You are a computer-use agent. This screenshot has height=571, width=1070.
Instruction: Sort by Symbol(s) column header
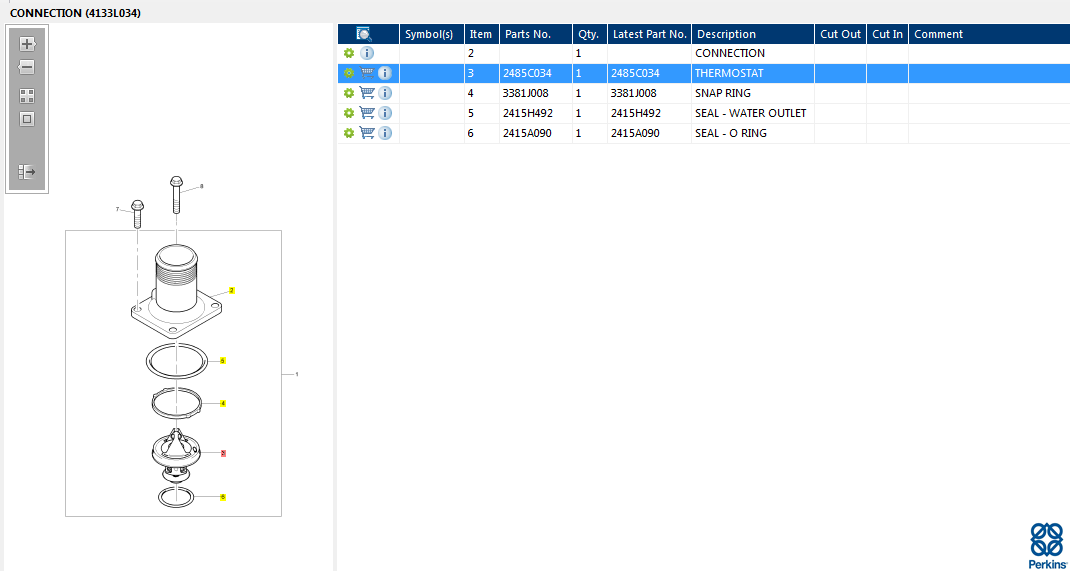click(x=432, y=34)
